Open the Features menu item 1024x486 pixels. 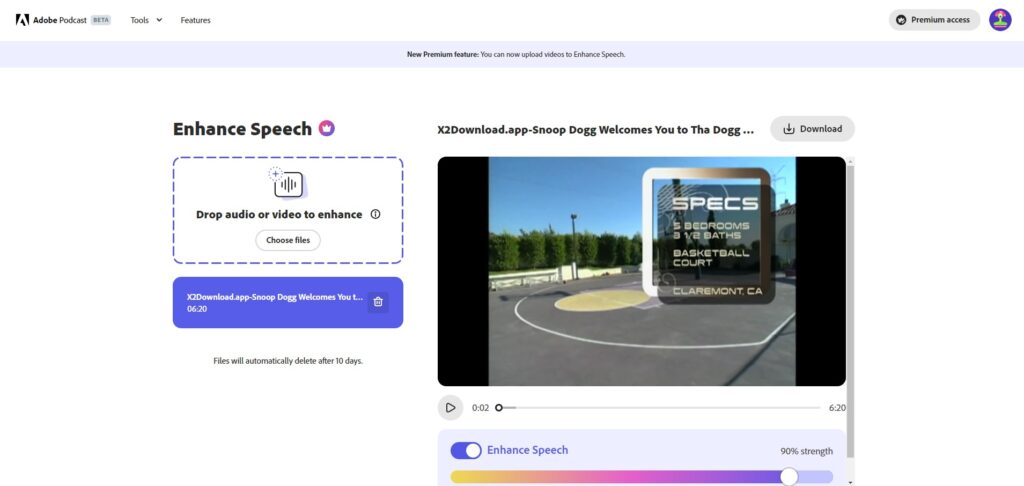[x=195, y=20]
